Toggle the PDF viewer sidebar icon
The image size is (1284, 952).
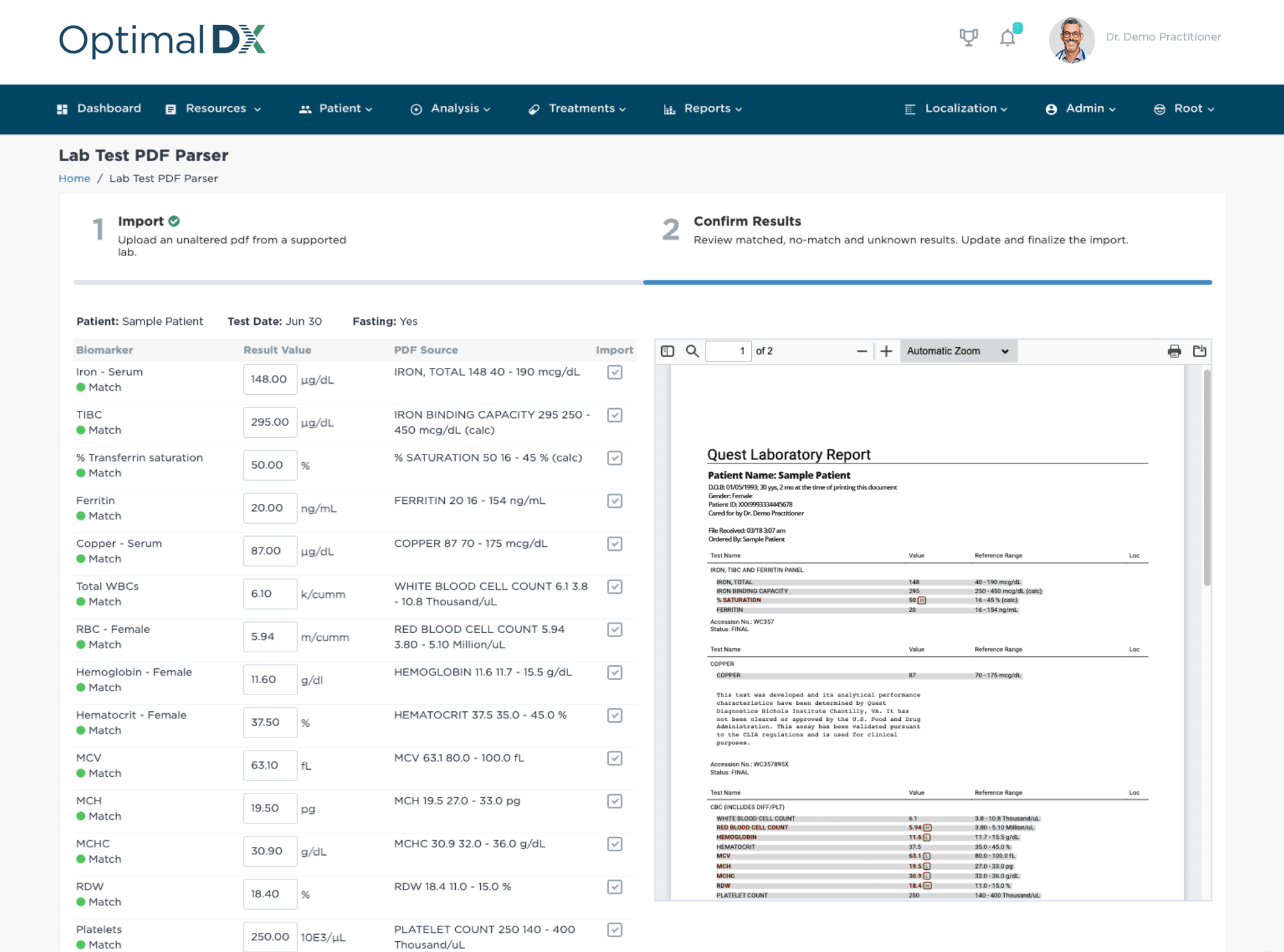(x=668, y=351)
